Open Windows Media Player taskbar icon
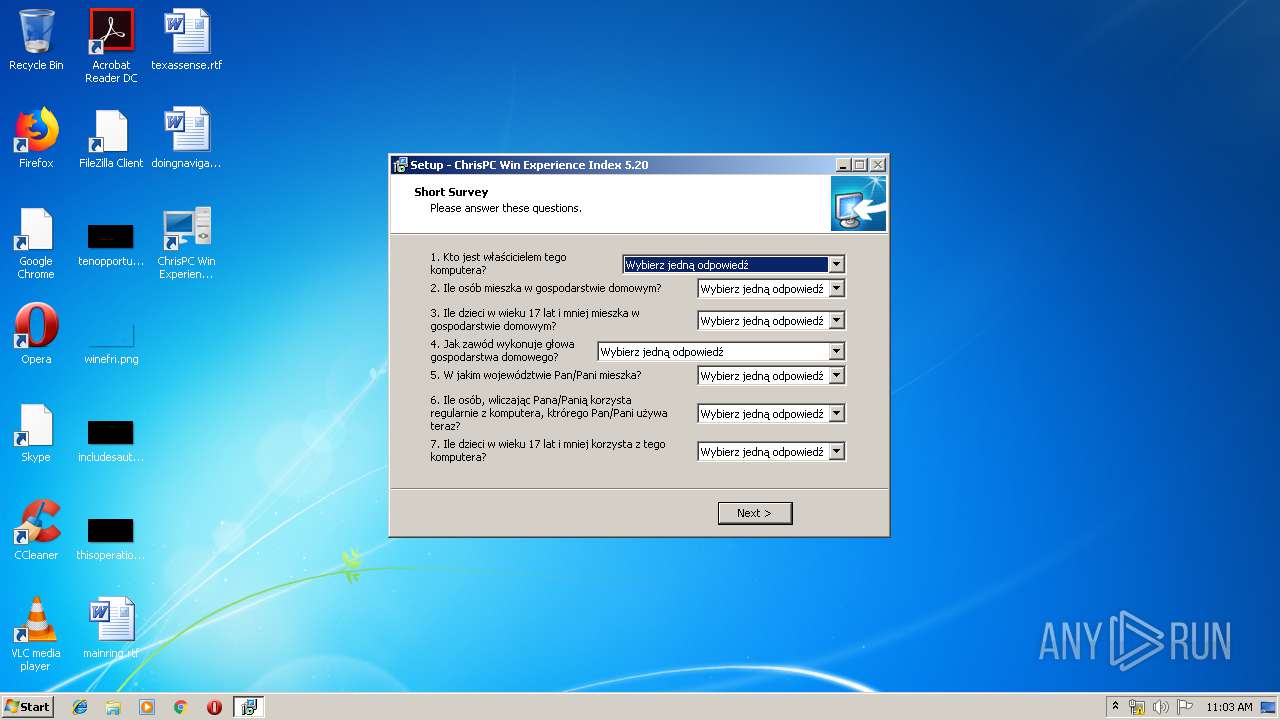This screenshot has height=720, width=1280. [x=147, y=707]
